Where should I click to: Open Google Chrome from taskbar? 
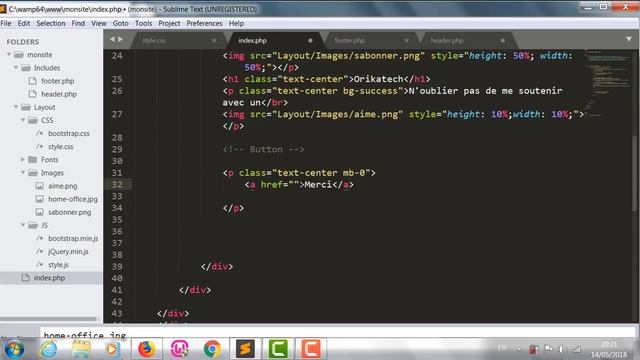(x=212, y=349)
